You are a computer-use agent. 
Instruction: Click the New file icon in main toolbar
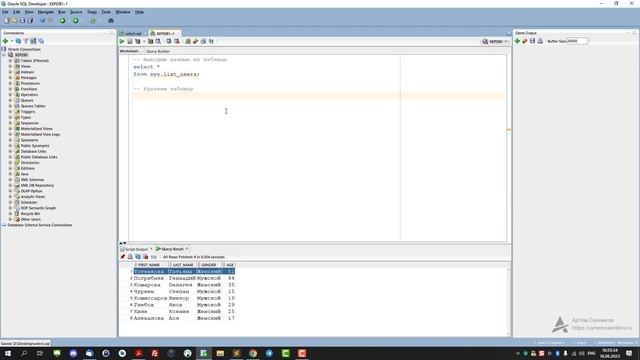pyautogui.click(x=7, y=20)
